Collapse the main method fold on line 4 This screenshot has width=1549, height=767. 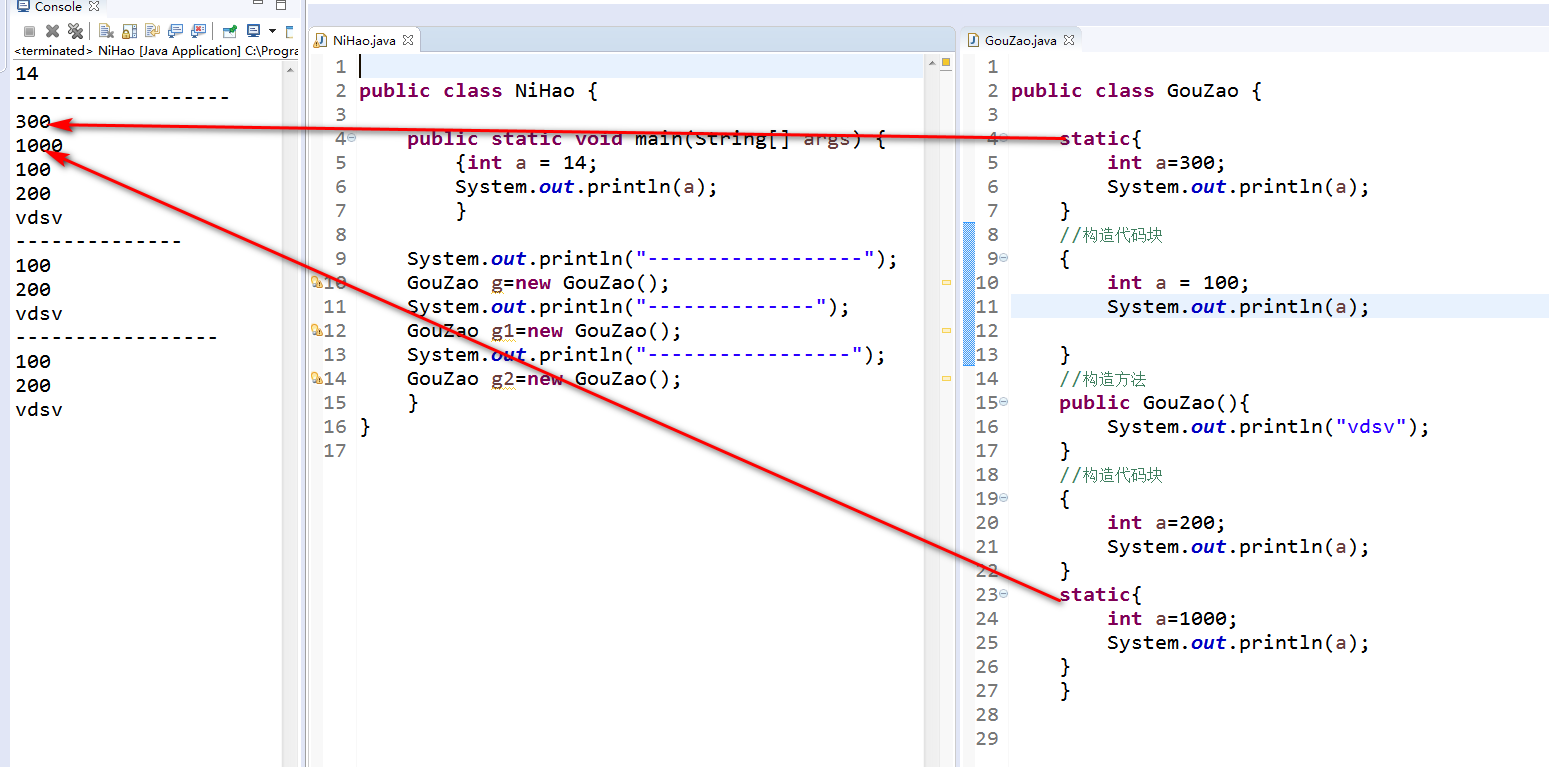(351, 138)
